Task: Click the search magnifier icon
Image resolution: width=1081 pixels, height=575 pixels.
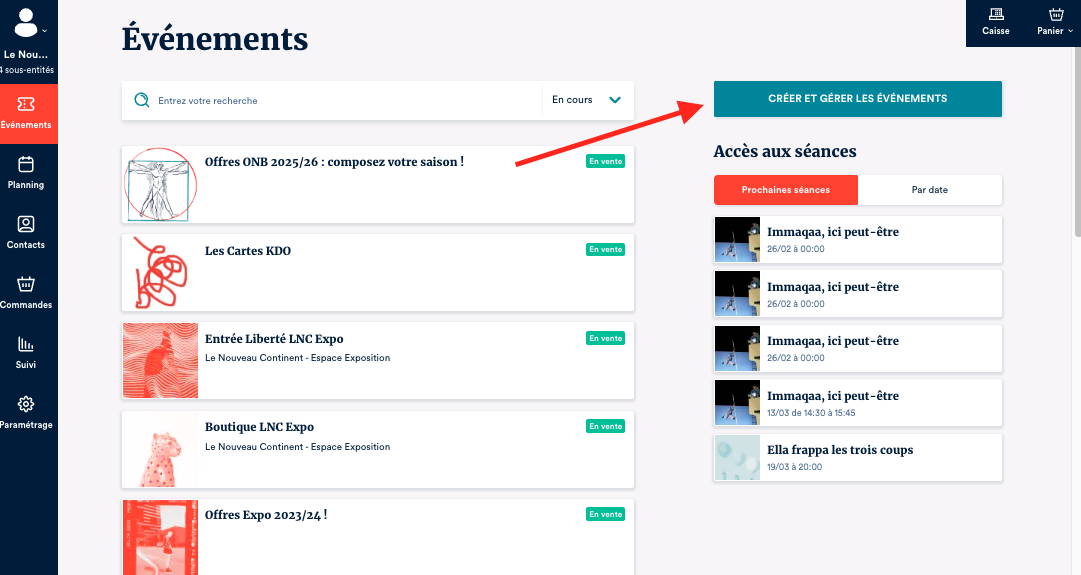Action: (x=141, y=100)
